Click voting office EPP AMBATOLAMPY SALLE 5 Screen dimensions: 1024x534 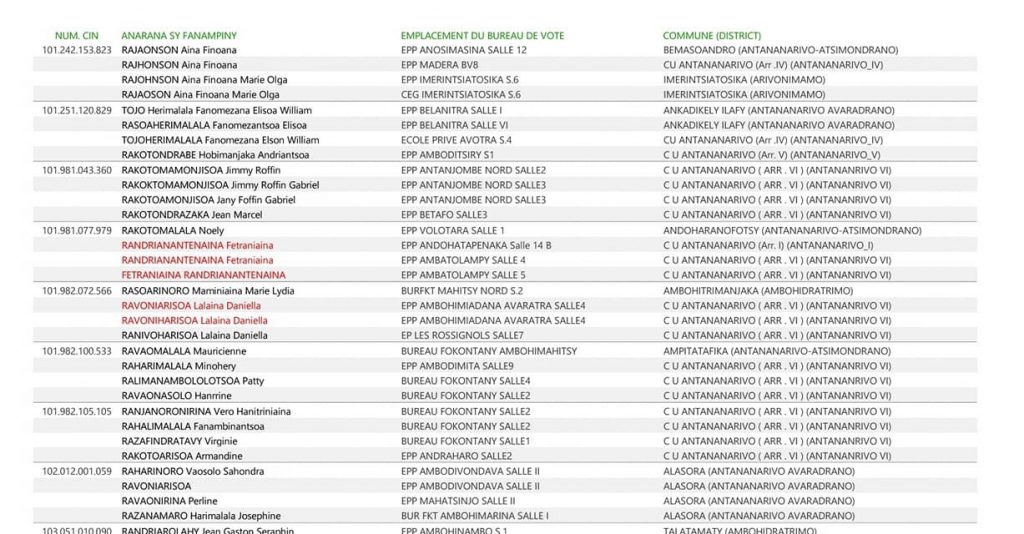coord(464,275)
